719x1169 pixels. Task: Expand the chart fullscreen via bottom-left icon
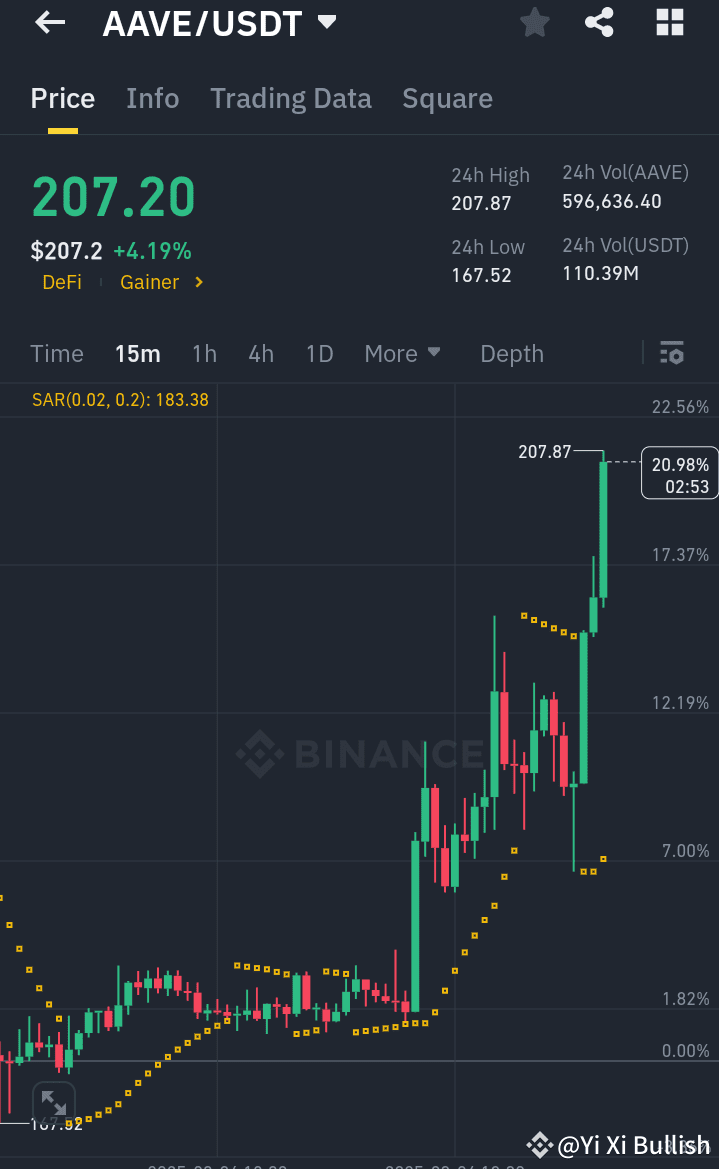[54, 1103]
